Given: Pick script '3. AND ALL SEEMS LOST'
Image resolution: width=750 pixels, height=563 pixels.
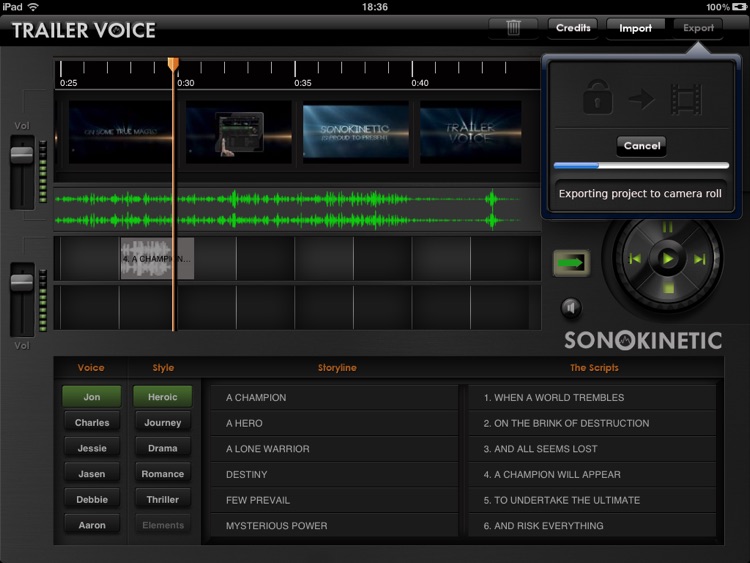Looking at the screenshot, I should 592,449.
